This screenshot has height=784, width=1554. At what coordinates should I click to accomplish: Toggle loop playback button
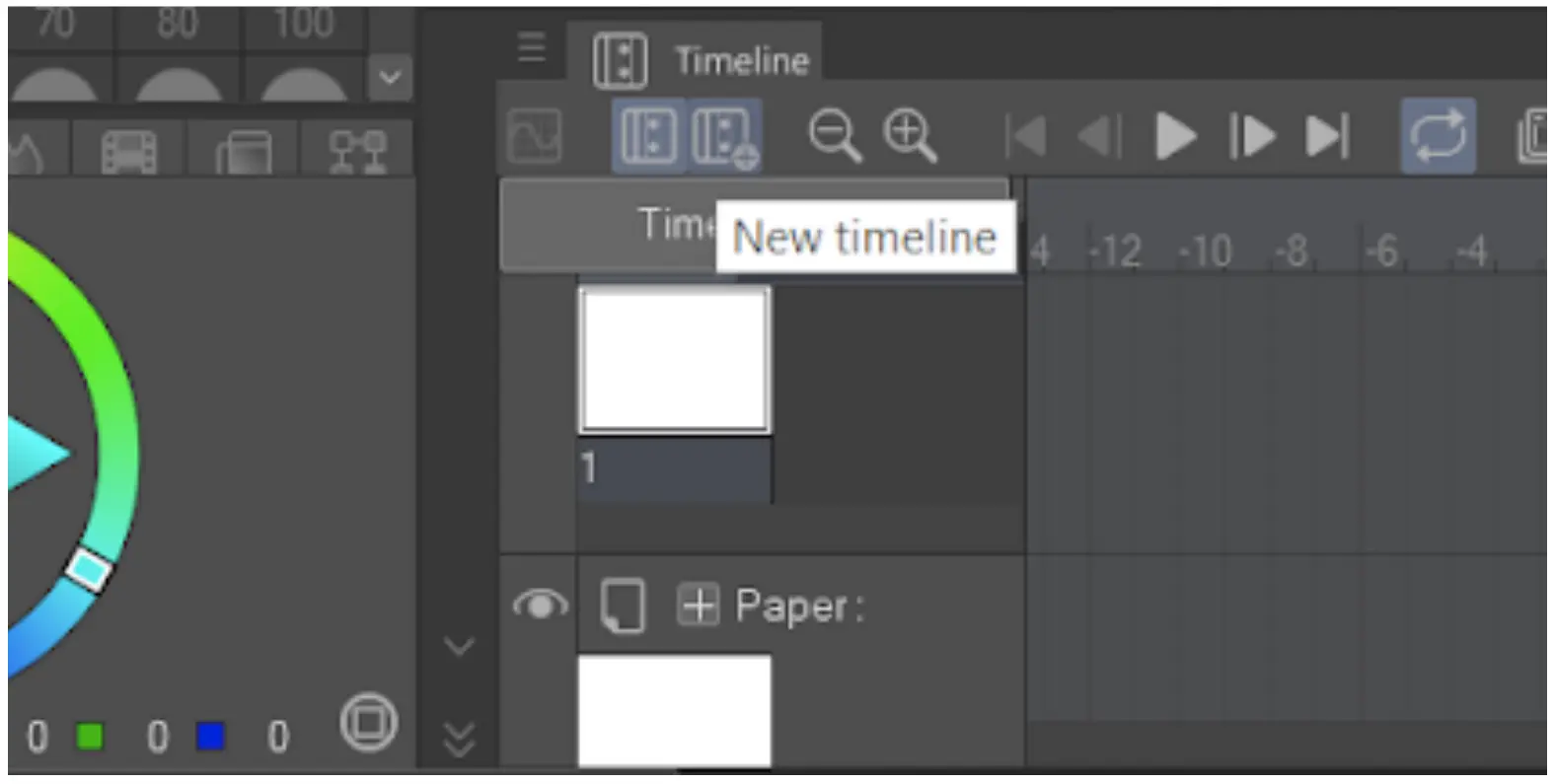pos(1439,136)
